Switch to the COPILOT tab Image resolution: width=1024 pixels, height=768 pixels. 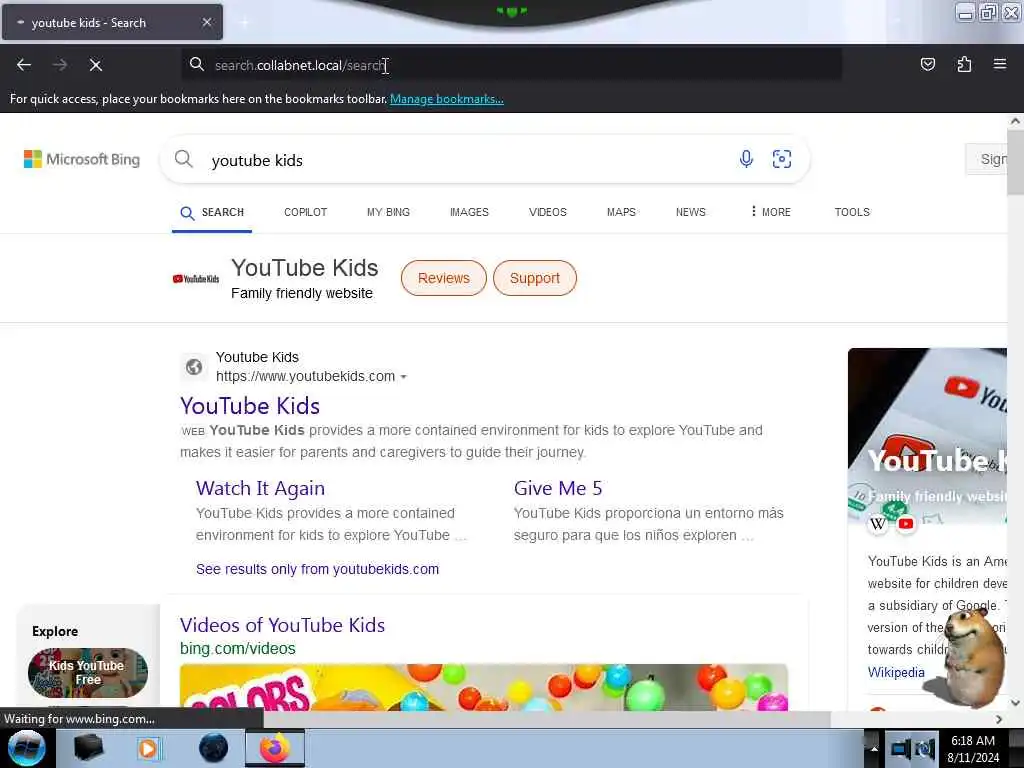click(x=306, y=212)
